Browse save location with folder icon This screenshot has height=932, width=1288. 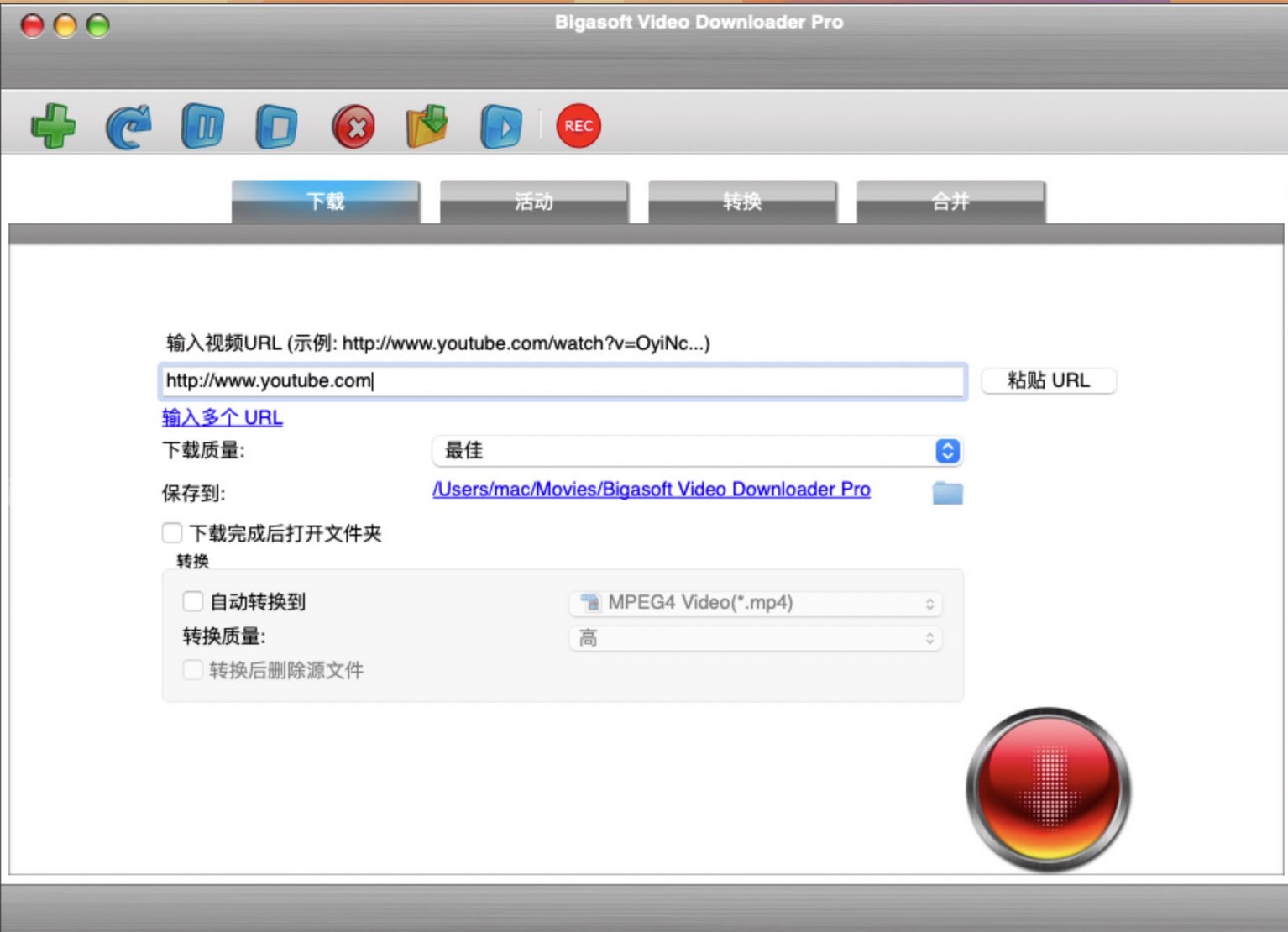point(948,492)
